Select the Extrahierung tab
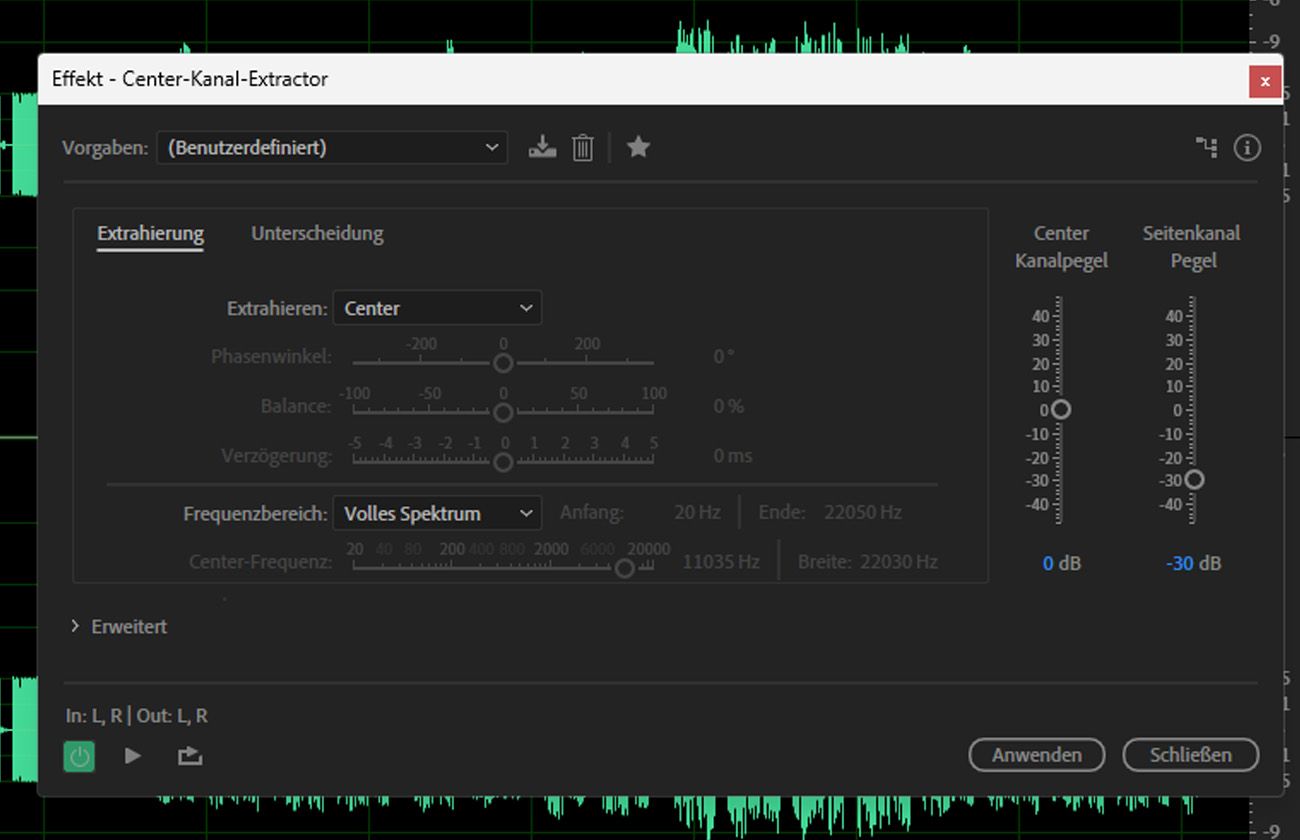 tap(150, 233)
